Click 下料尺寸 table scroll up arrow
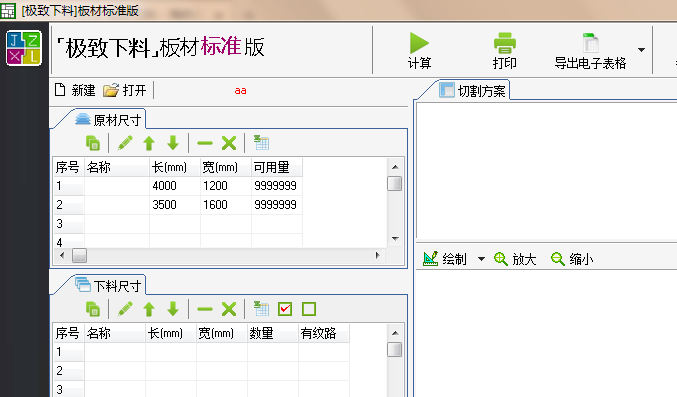This screenshot has width=677, height=397. tap(395, 333)
